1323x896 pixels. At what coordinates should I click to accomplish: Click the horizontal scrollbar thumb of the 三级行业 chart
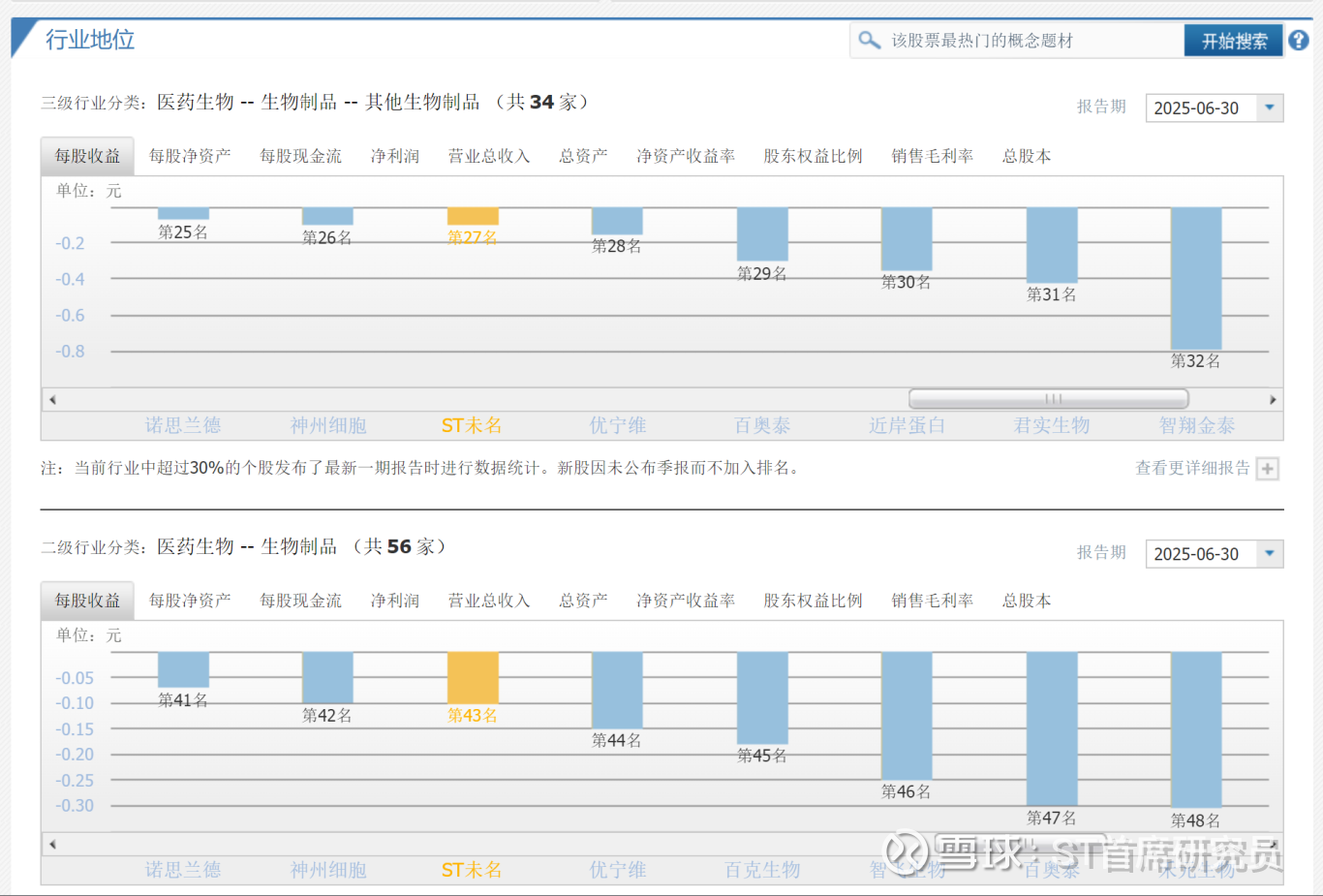pyautogui.click(x=1048, y=399)
